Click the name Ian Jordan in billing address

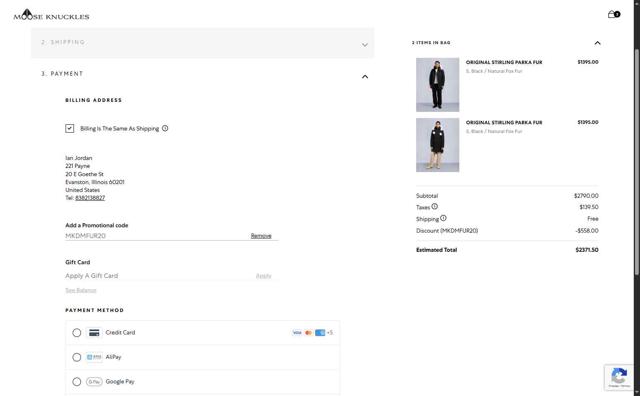[x=79, y=158]
